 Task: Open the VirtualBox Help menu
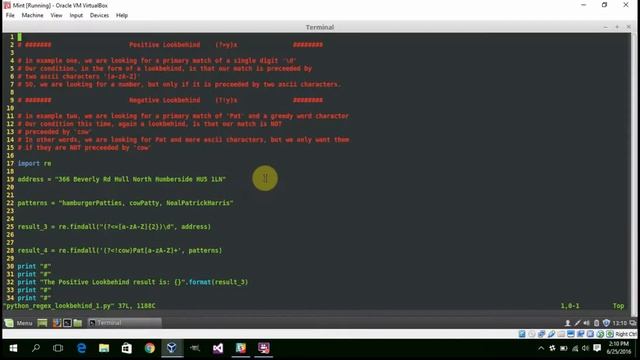(x=122, y=15)
